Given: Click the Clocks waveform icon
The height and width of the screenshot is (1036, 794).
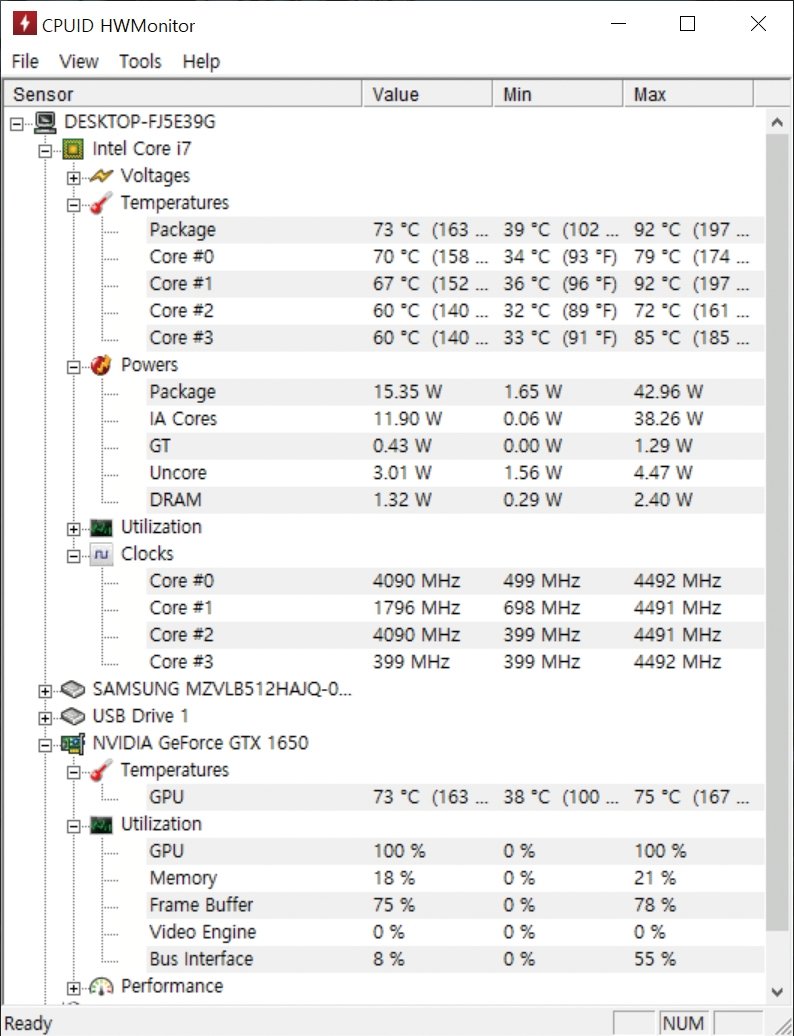Looking at the screenshot, I should tap(101, 554).
